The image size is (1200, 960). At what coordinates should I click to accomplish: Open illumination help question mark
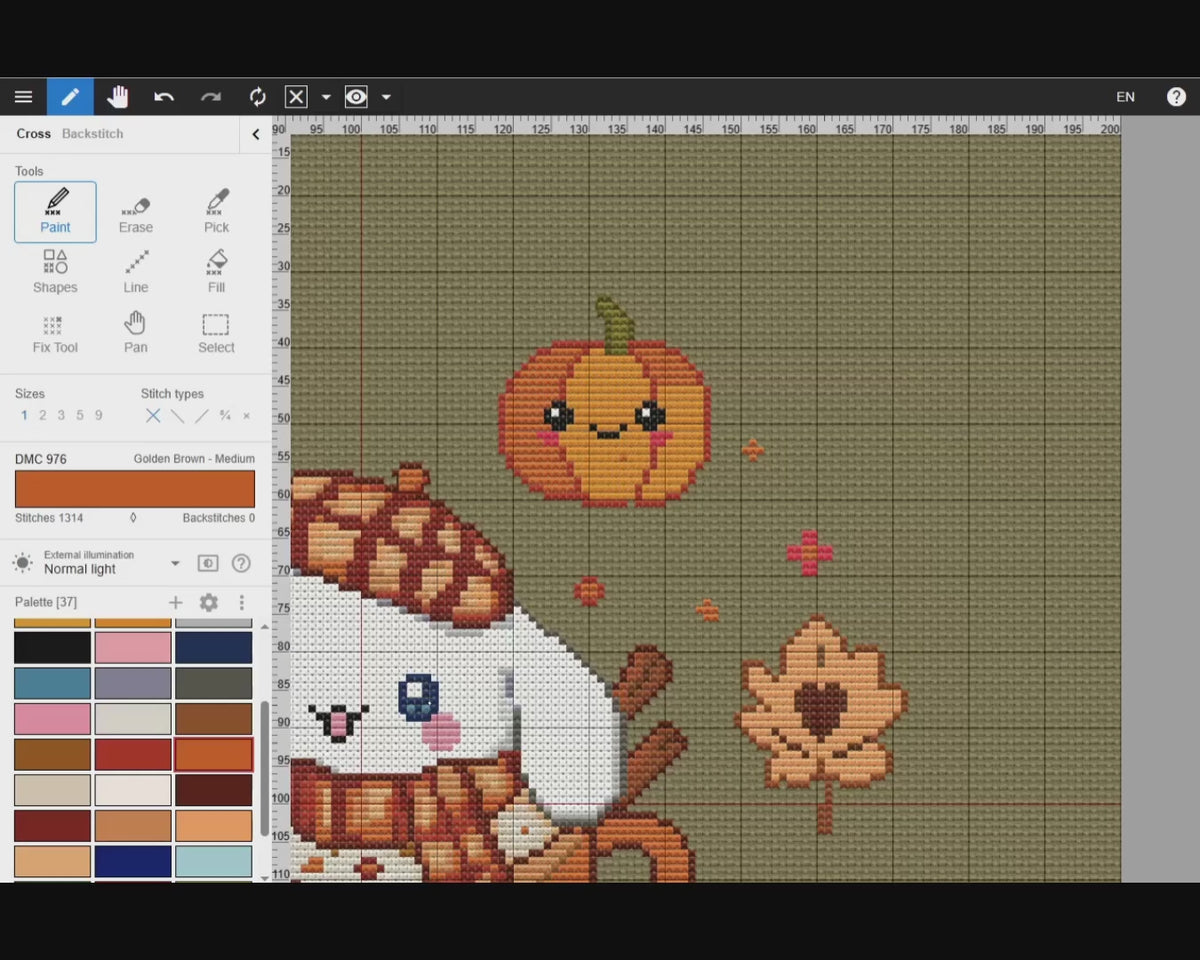tap(241, 563)
